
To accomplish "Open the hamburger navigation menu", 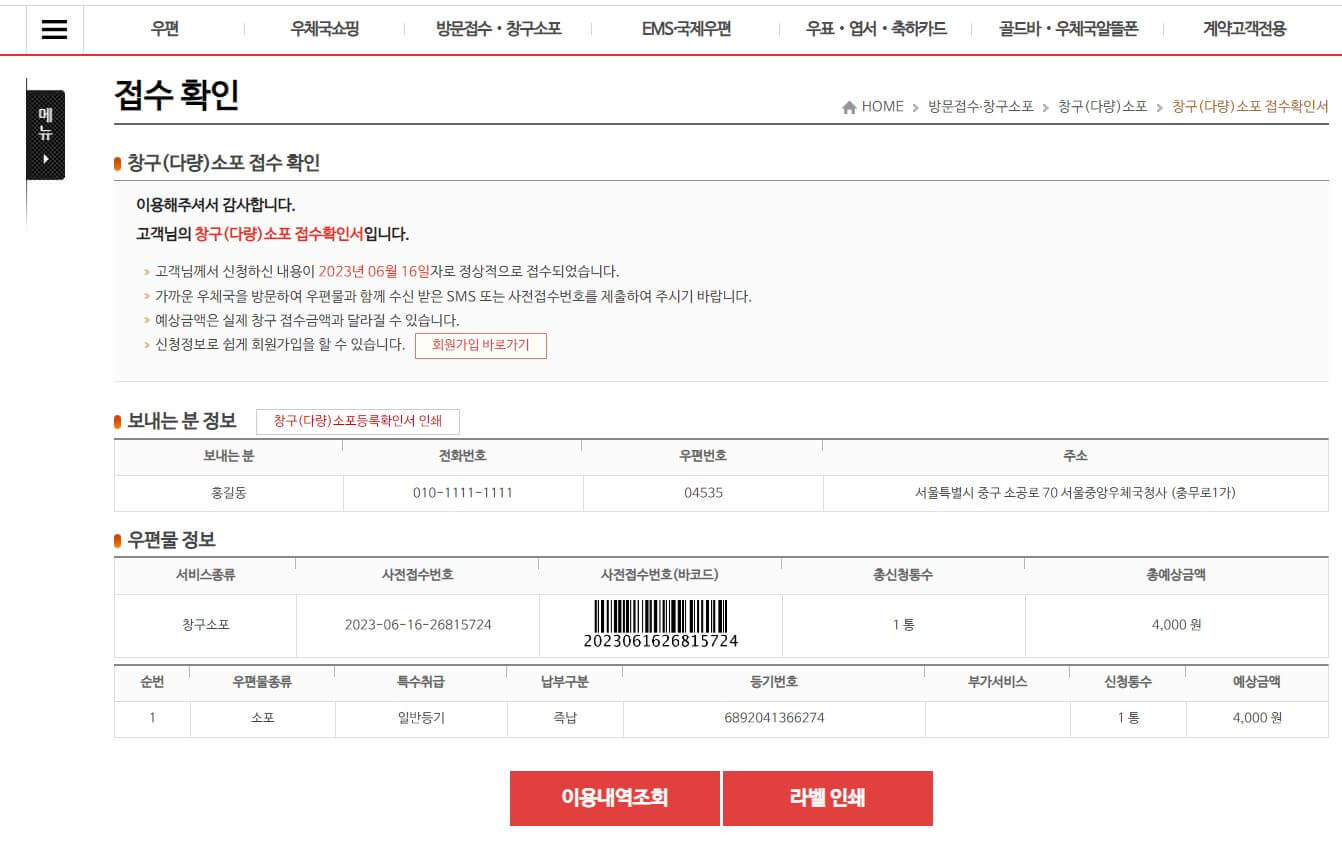I will tap(53, 29).
